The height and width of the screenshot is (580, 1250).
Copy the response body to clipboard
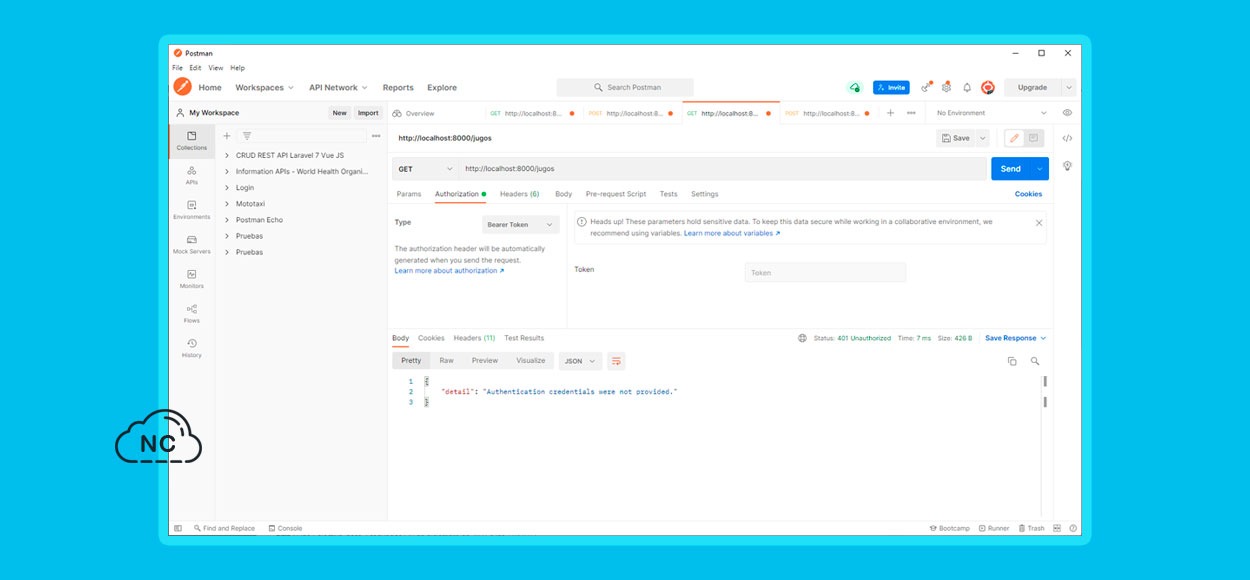click(1012, 361)
